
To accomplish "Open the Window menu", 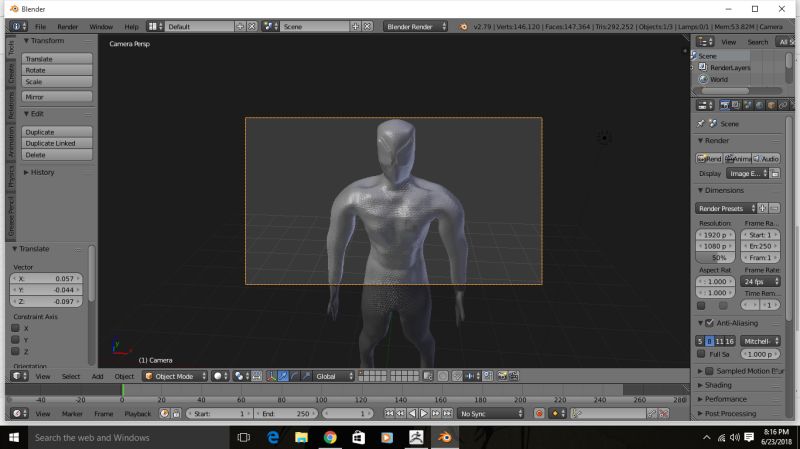I will (x=101, y=27).
